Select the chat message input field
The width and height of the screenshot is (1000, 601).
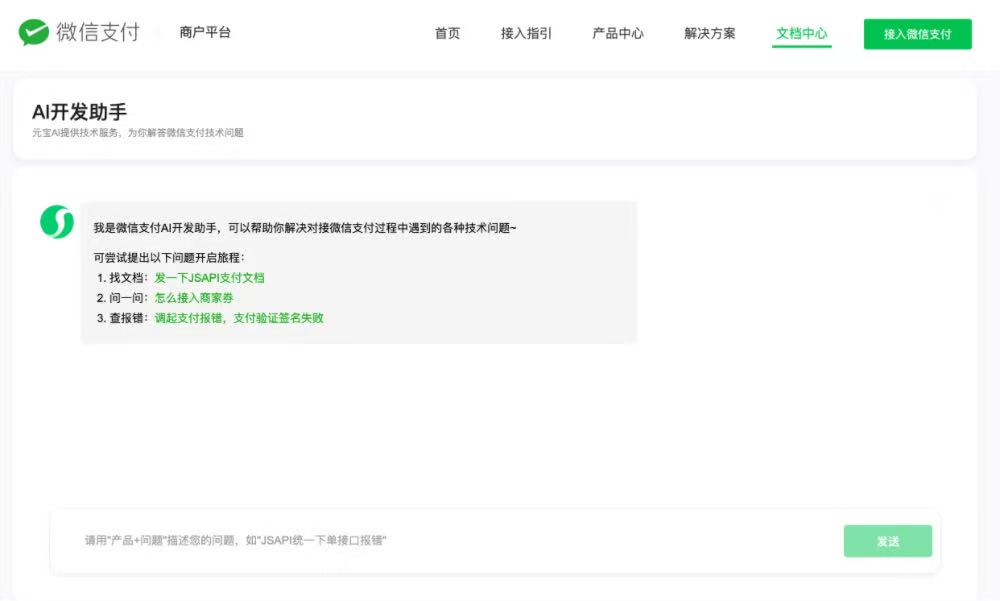400,540
